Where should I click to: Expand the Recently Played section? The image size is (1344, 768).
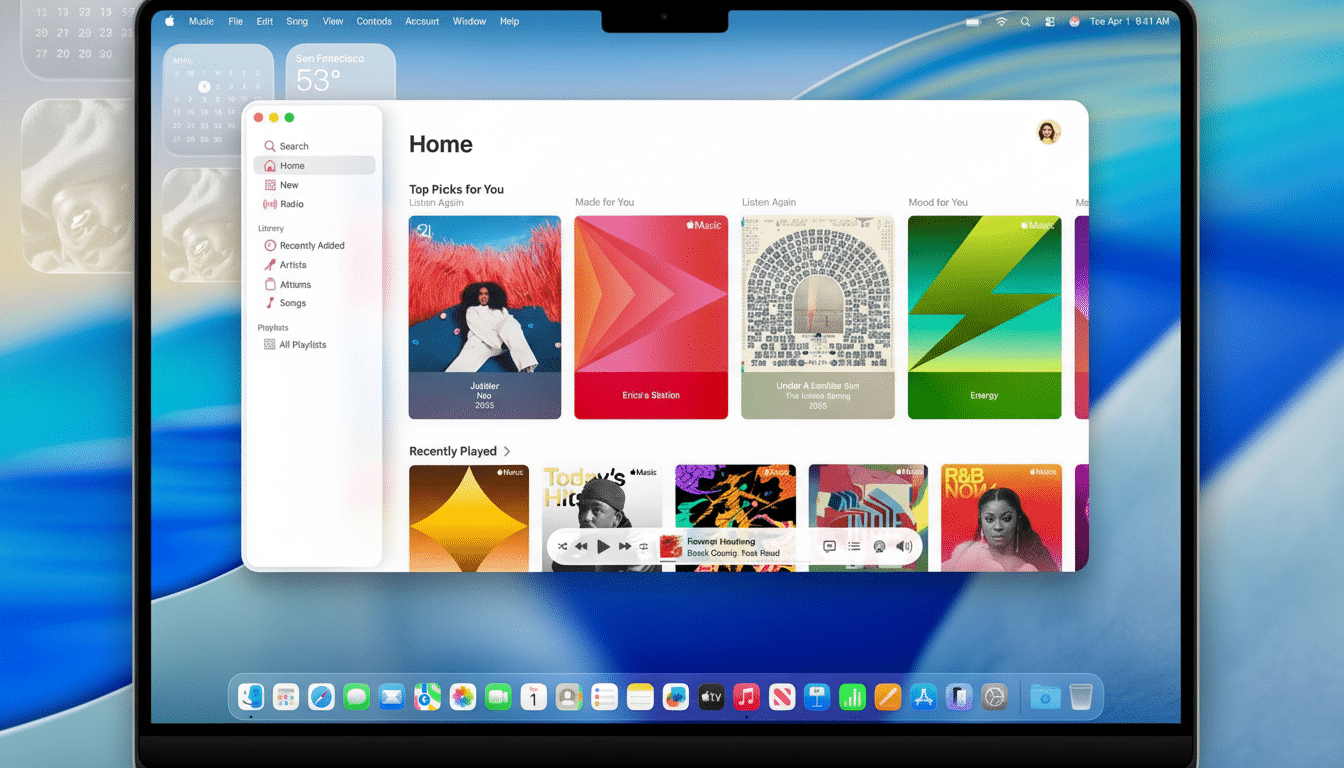tap(508, 451)
